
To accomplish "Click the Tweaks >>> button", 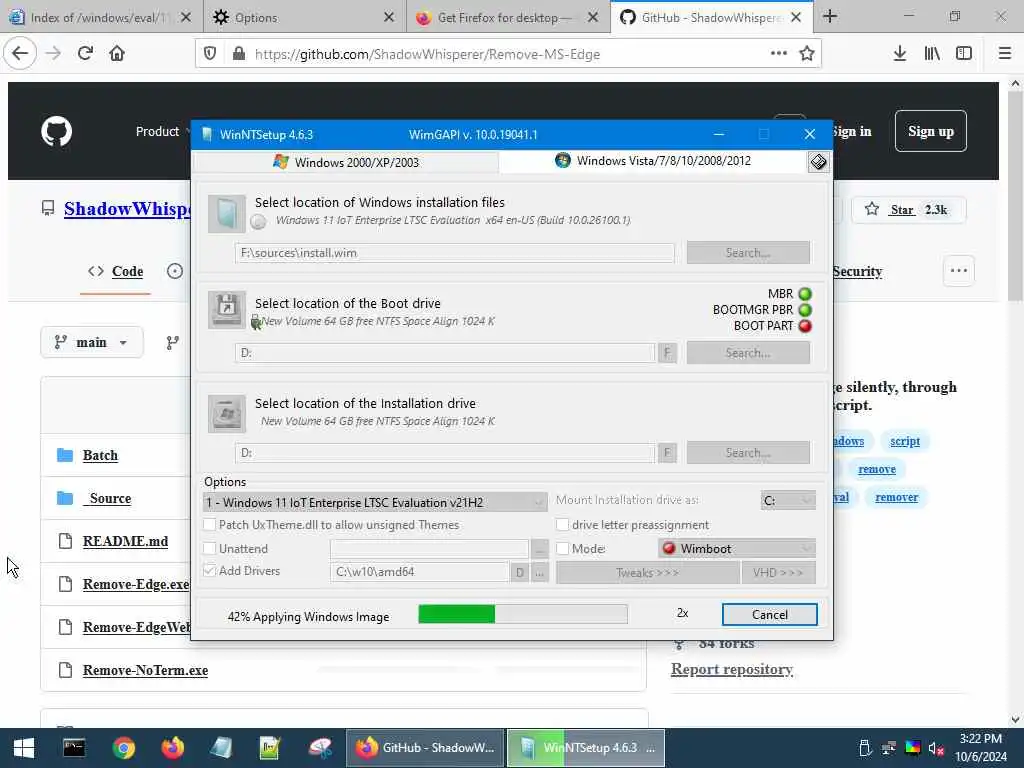I will pyautogui.click(x=647, y=573).
